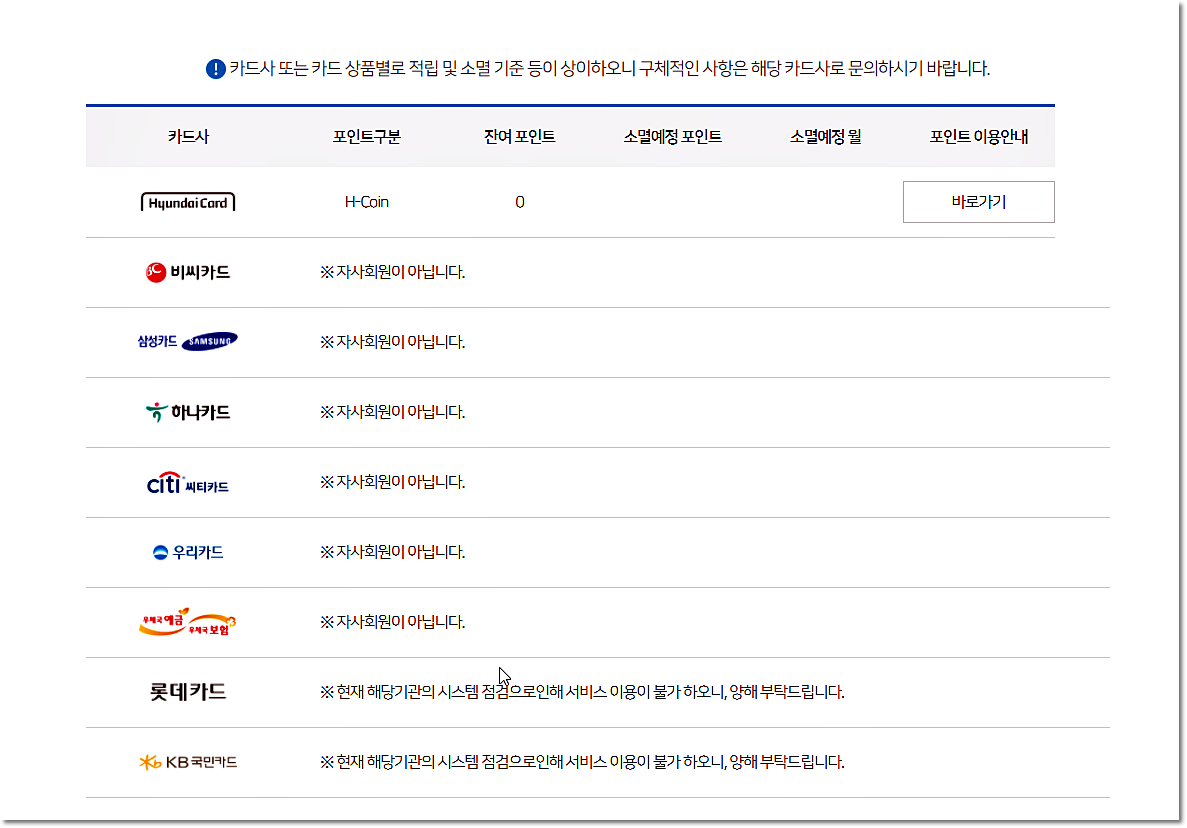
Task: Click the 롯데카드 logo
Action: point(188,692)
